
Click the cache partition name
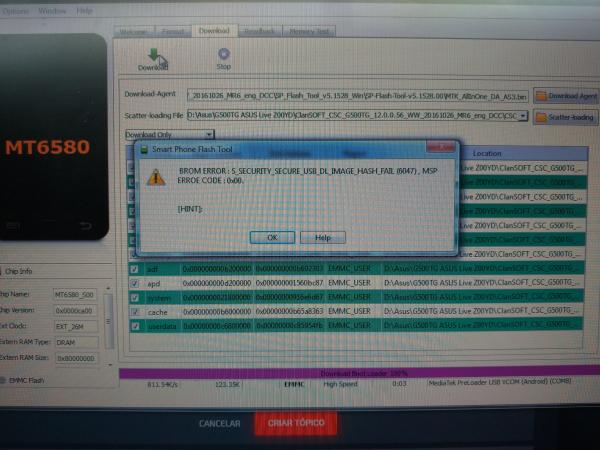(x=158, y=312)
